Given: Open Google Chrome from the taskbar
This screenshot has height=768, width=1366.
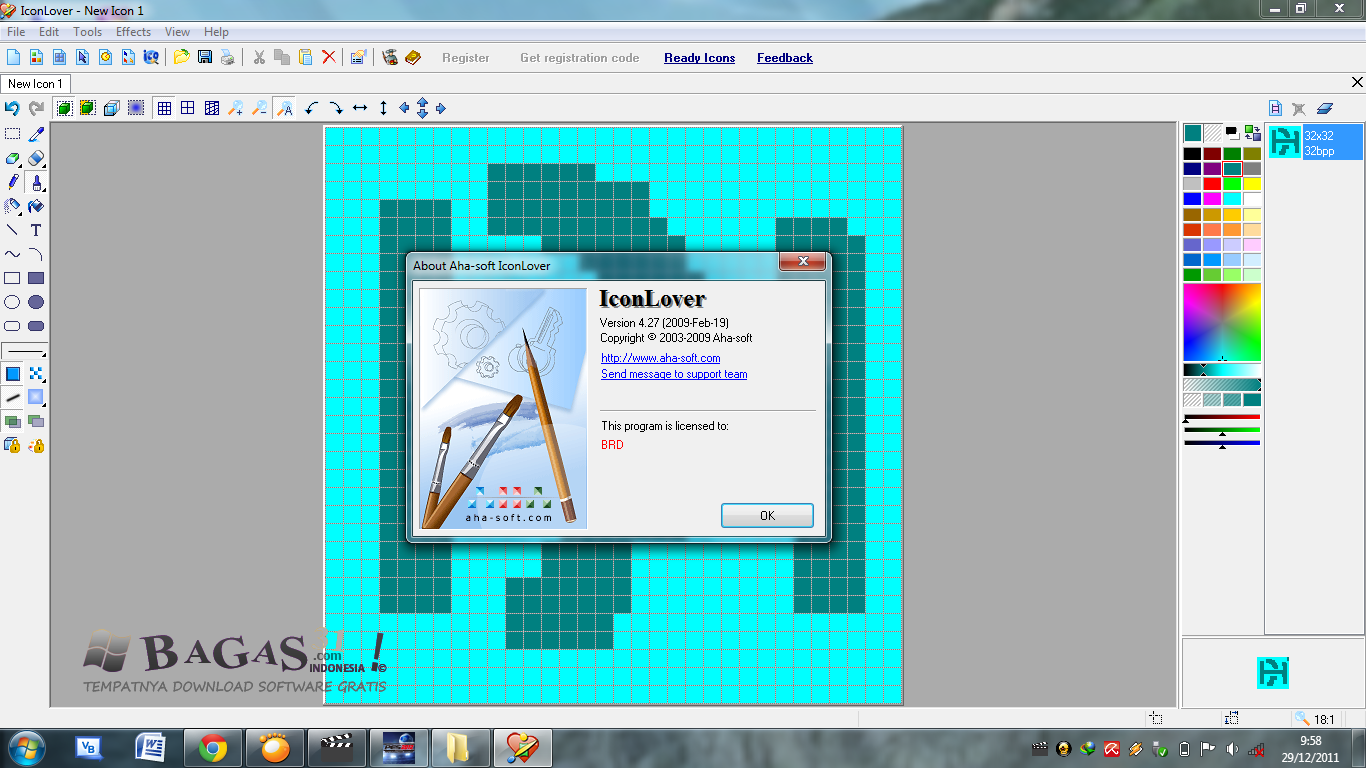Looking at the screenshot, I should pyautogui.click(x=212, y=748).
